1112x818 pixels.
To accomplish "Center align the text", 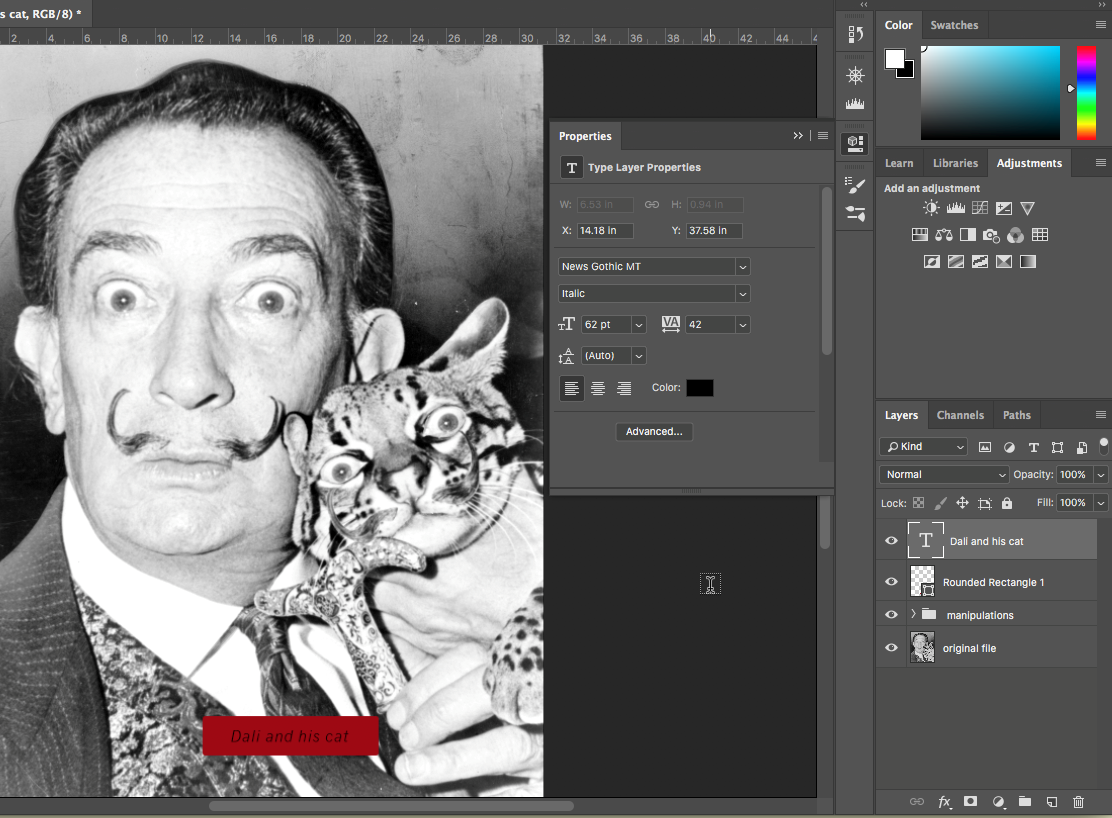I will (598, 389).
